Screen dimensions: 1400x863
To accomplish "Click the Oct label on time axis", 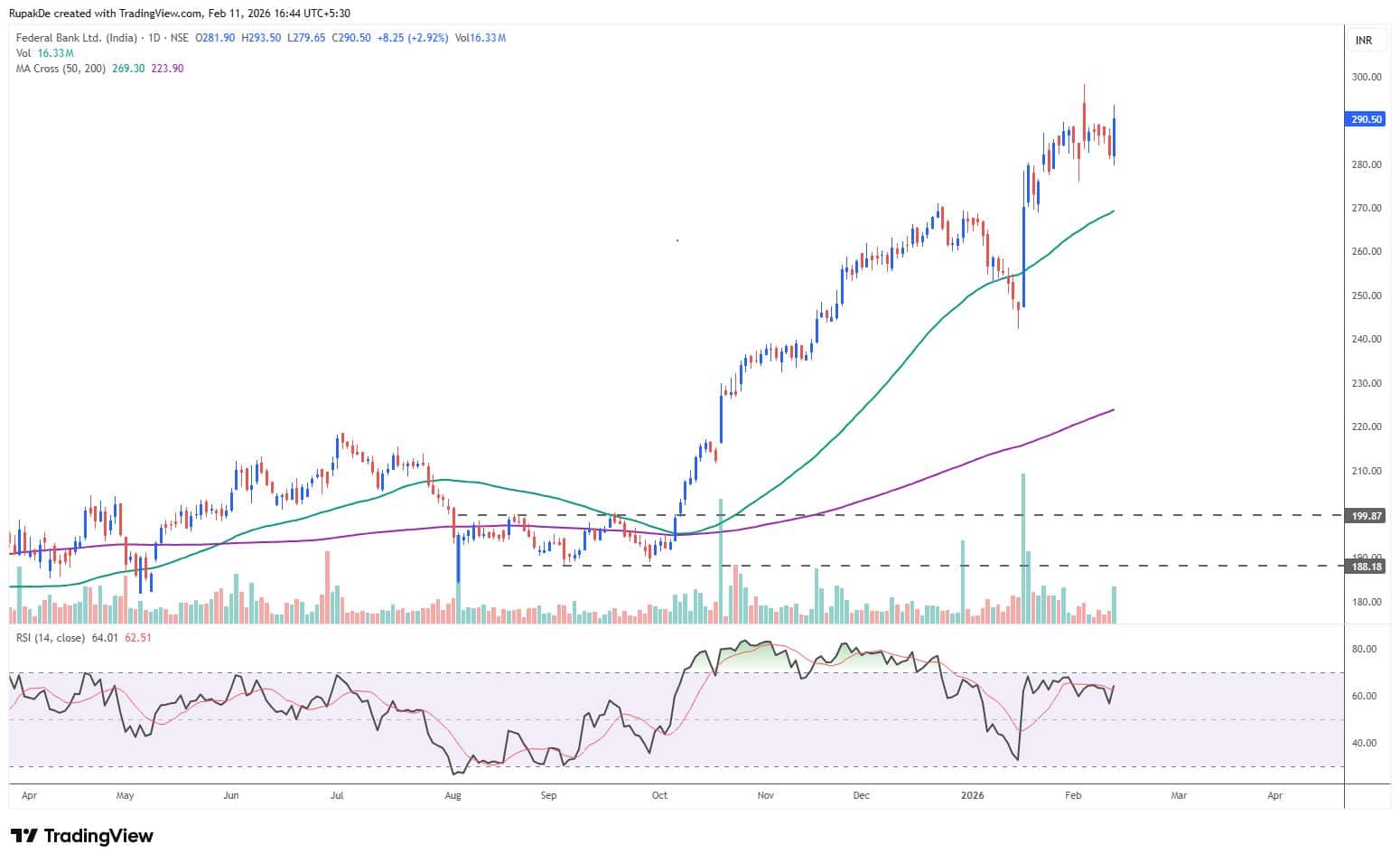I will 659,796.
